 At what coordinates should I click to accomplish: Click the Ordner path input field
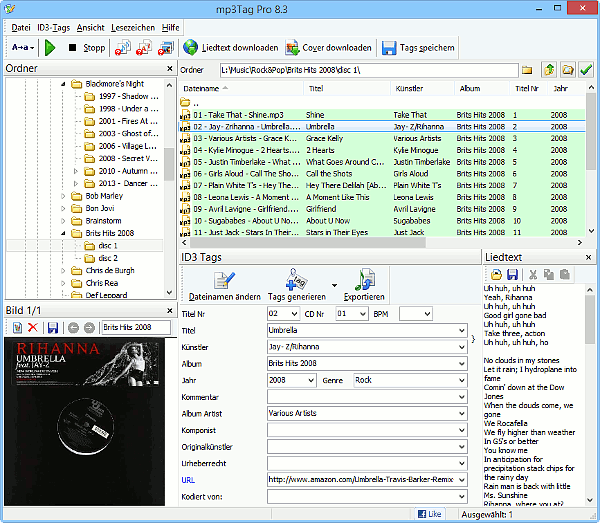[369, 70]
